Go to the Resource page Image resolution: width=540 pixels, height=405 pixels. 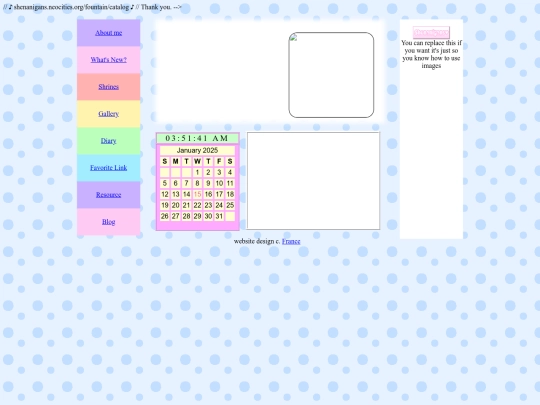click(x=108, y=195)
